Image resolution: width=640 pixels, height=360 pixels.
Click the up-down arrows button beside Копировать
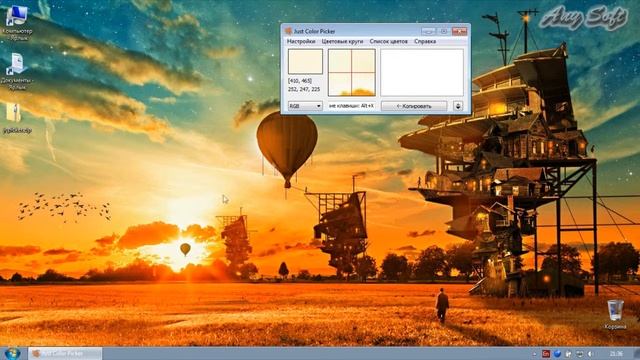458,106
